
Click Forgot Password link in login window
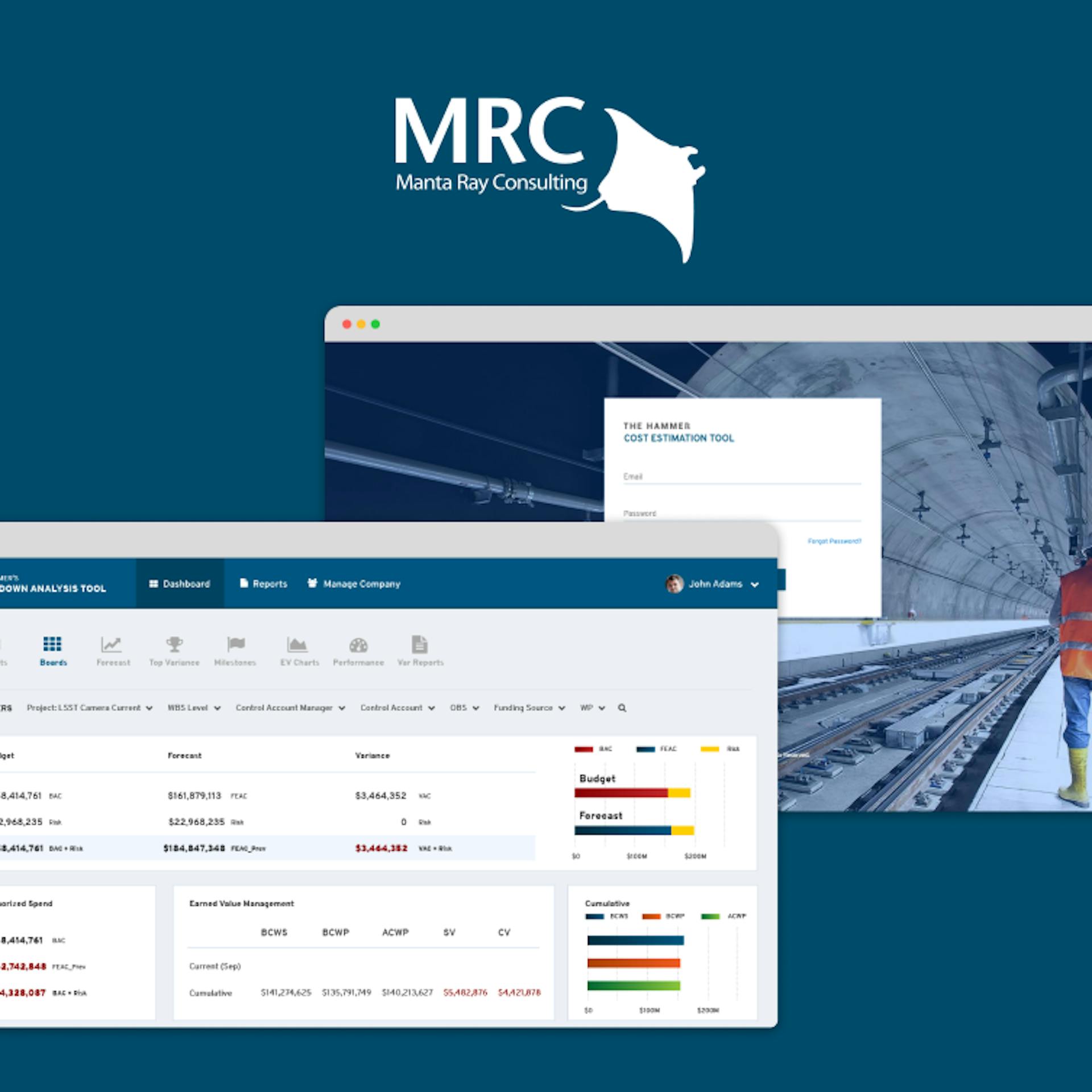(x=834, y=541)
